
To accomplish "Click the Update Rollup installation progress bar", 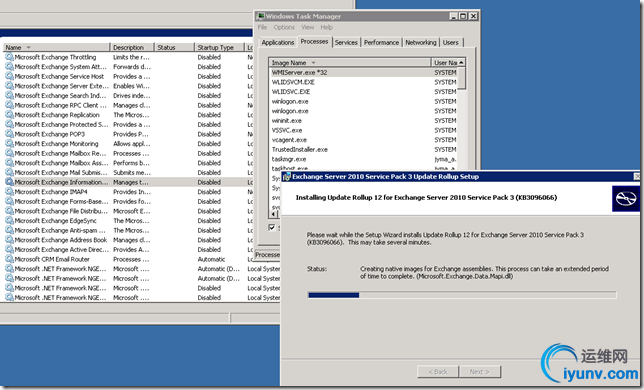I will click(x=462, y=295).
